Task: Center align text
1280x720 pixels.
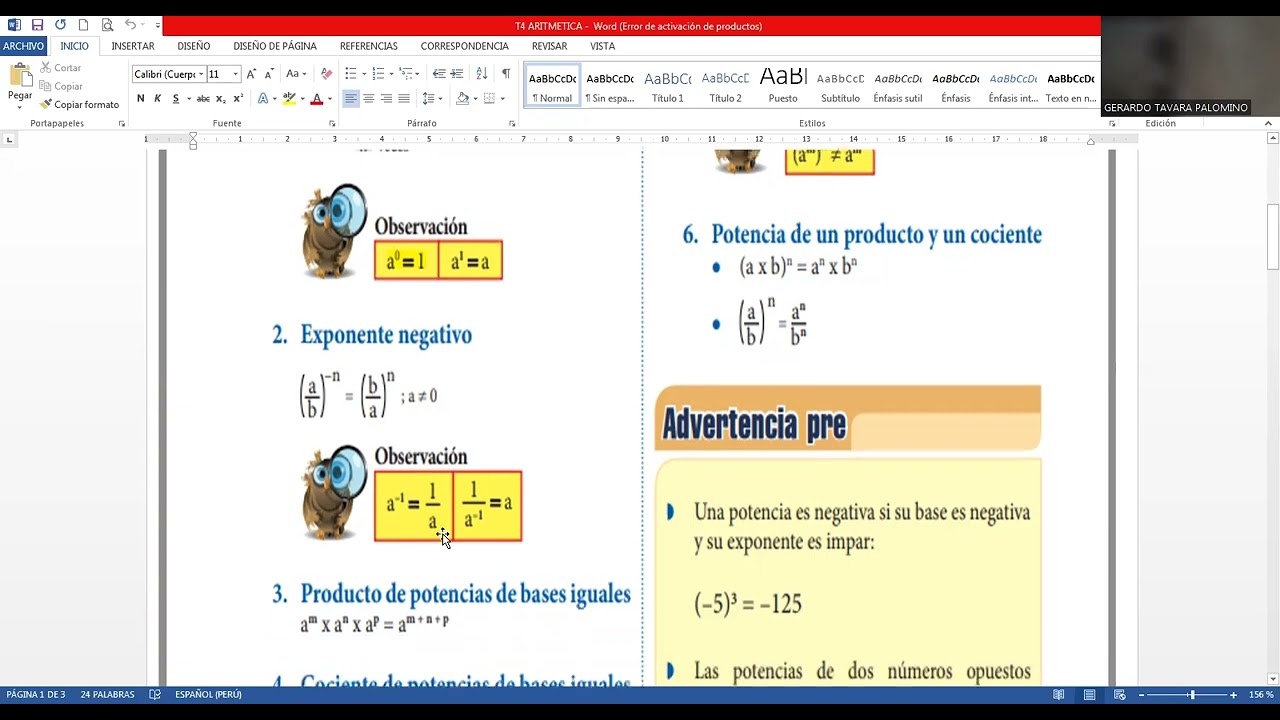Action: [x=369, y=98]
